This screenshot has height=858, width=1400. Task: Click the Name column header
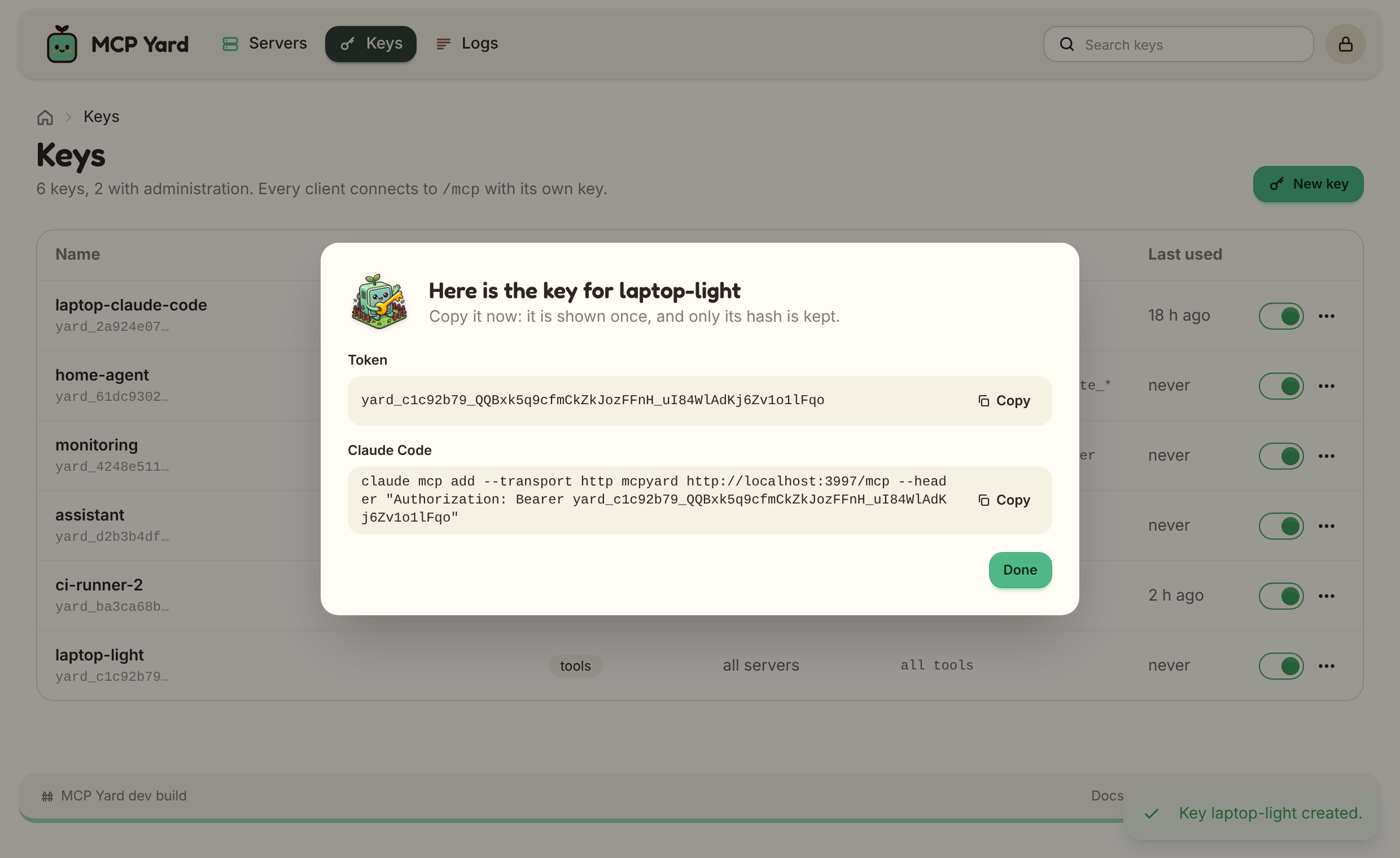coord(77,254)
